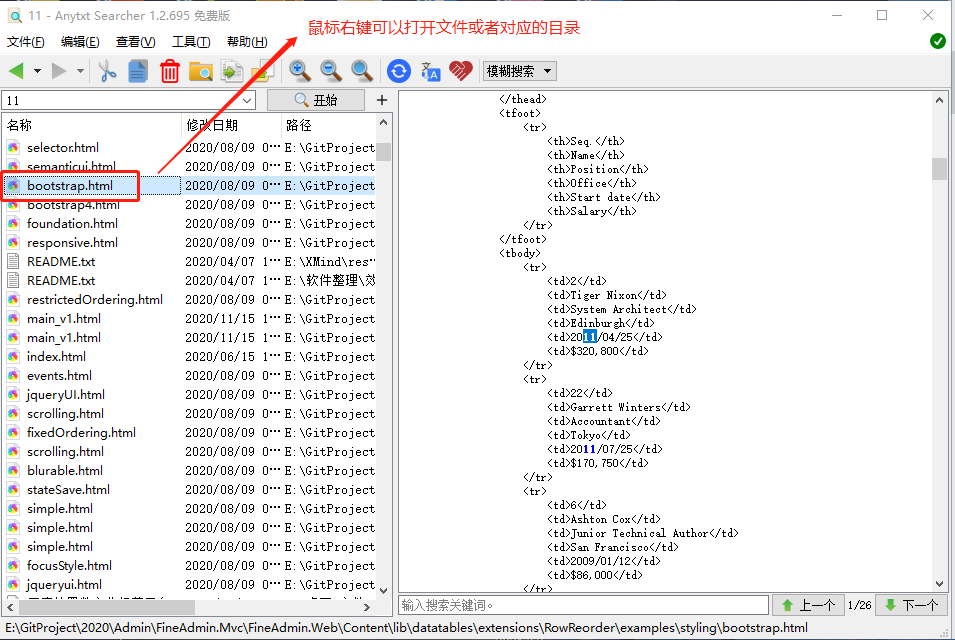This screenshot has width=955, height=640.
Task: Click the zoom in magnifier icon
Action: click(x=300, y=71)
